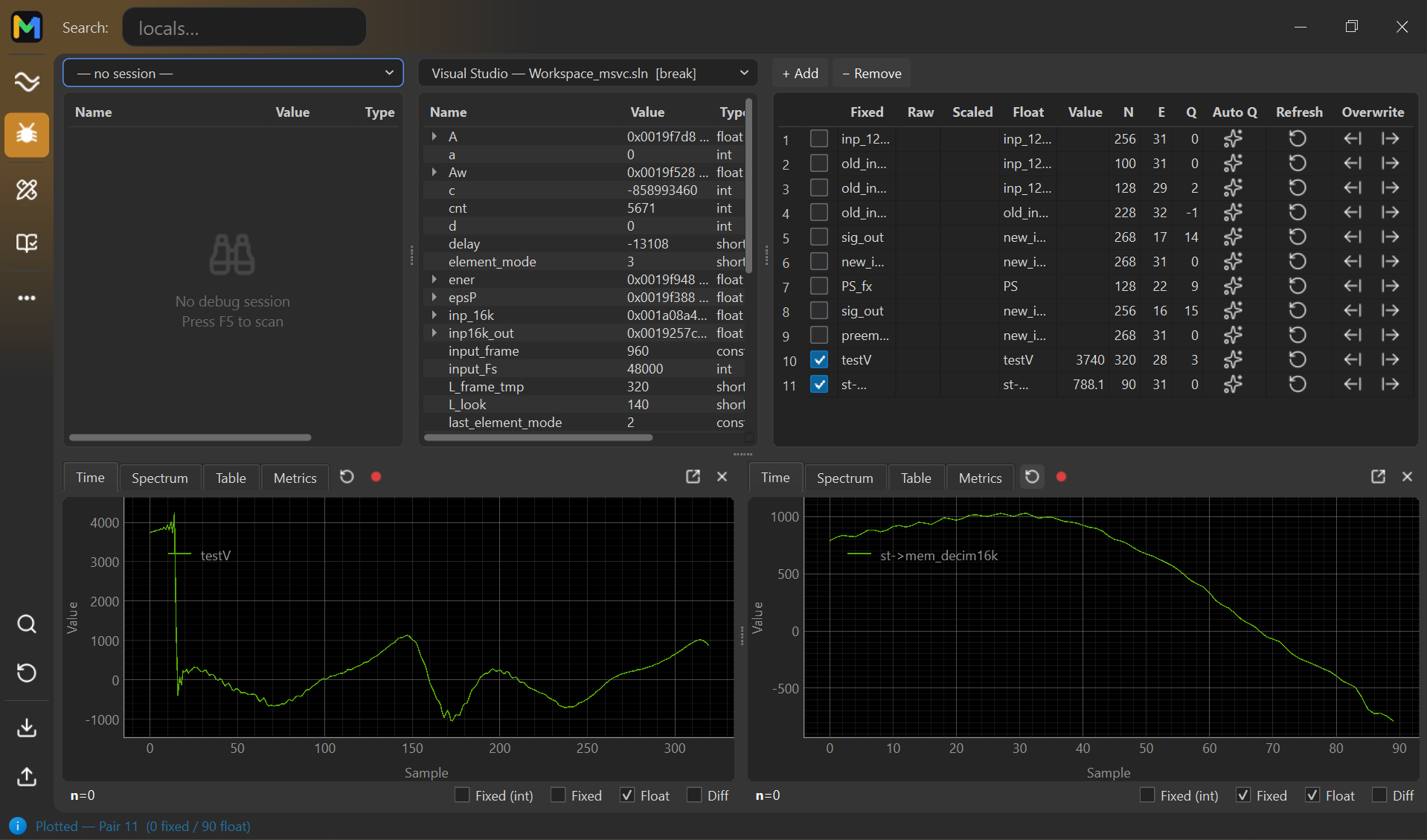This screenshot has height=840, width=1427.
Task: Click the info icon in status bar
Action: pyautogui.click(x=18, y=826)
